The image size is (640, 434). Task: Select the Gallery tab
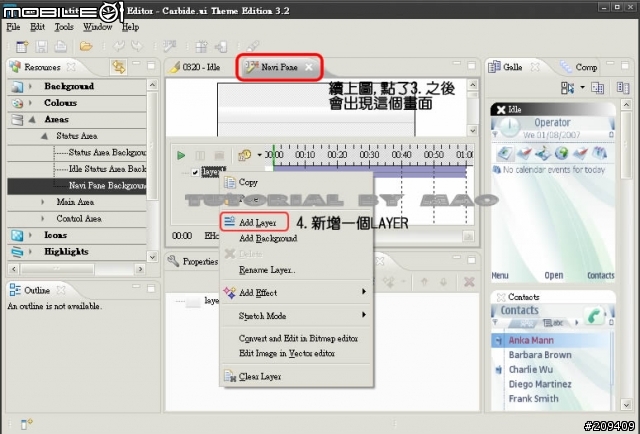512,67
